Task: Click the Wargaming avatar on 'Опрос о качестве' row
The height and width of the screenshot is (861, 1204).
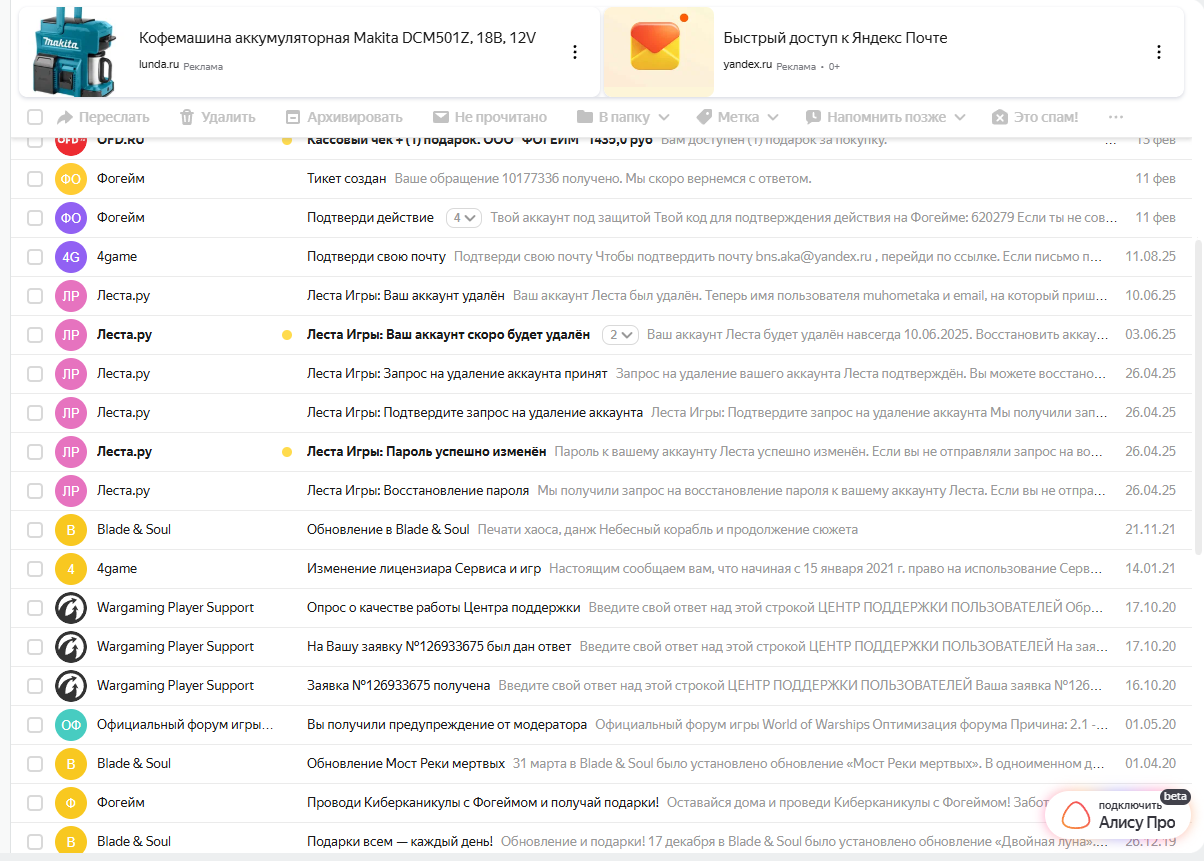Action: point(71,608)
